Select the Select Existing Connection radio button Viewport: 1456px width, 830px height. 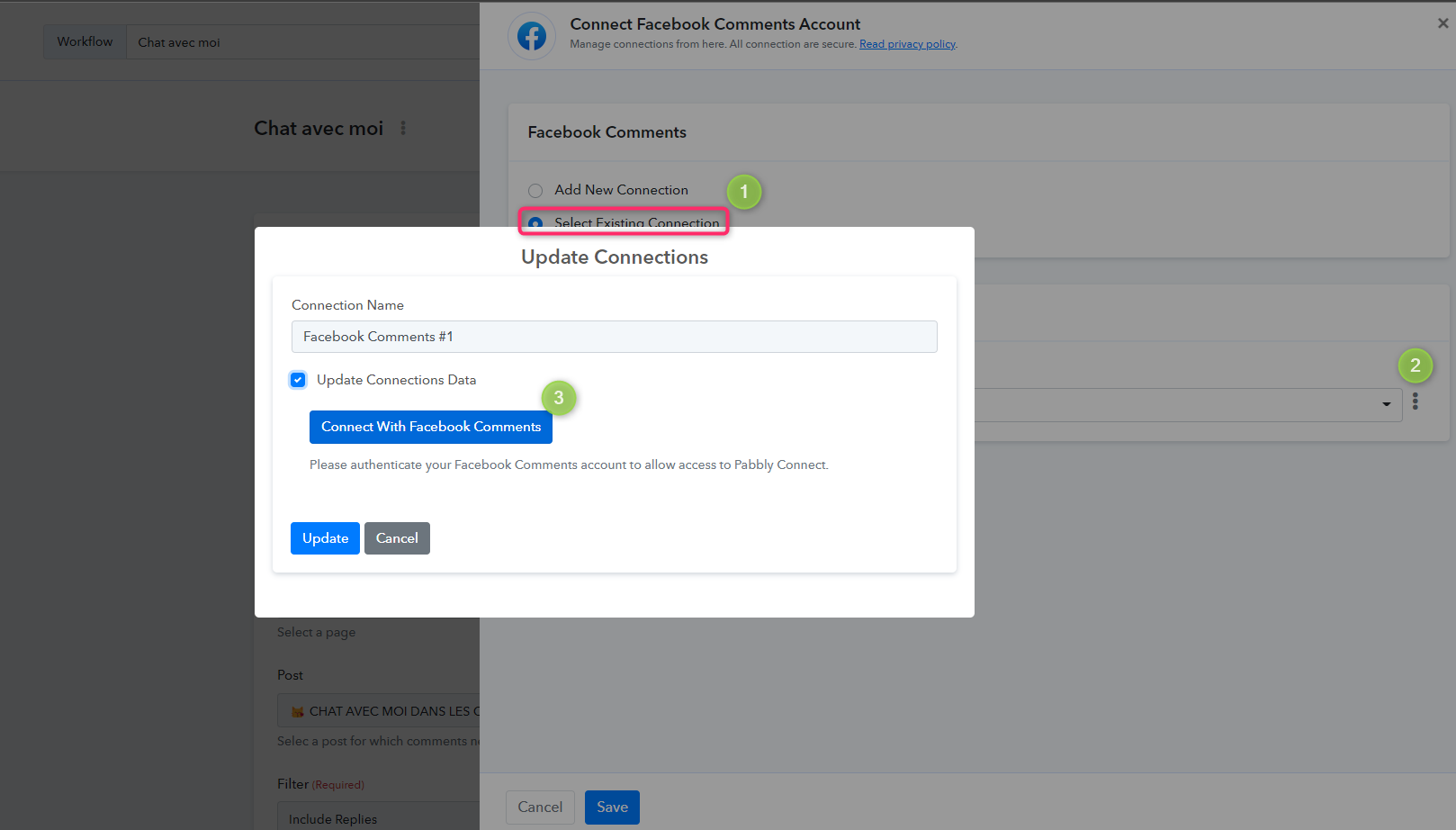point(535,222)
